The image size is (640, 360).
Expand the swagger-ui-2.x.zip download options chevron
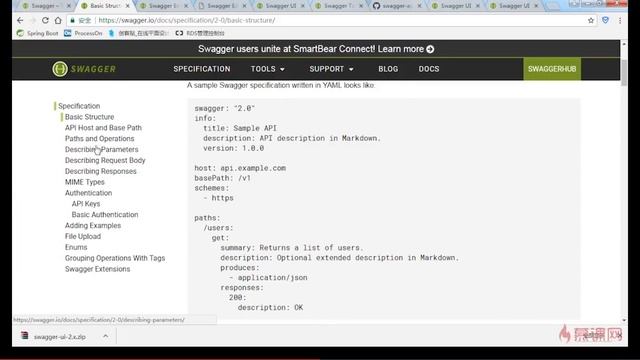click(105, 336)
